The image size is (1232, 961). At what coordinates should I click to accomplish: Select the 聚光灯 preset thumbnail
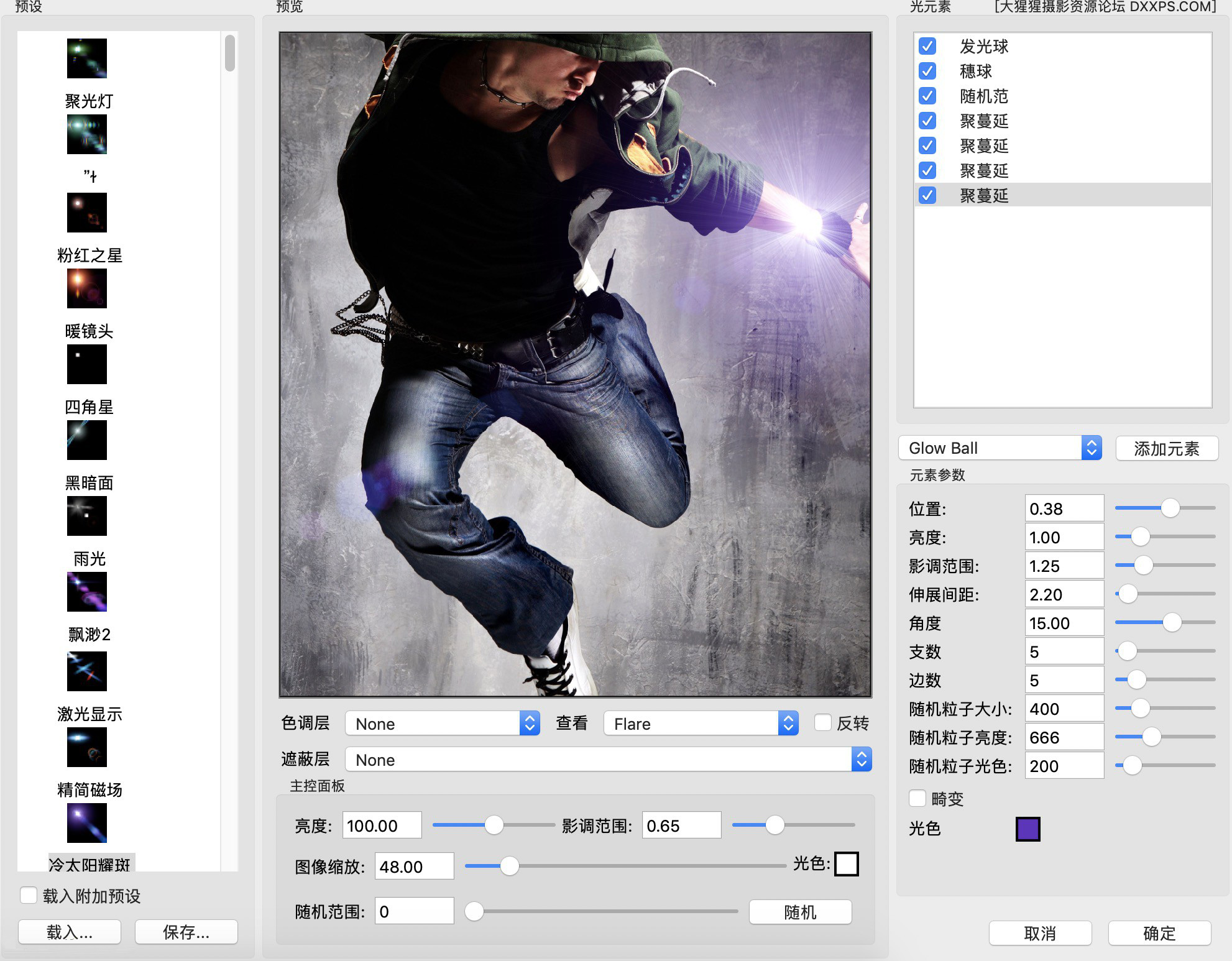86,58
